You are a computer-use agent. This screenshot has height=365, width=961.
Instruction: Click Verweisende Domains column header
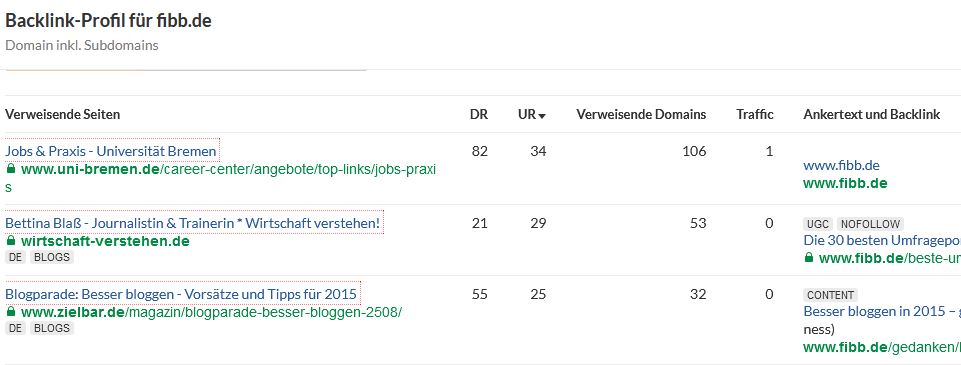pos(641,115)
